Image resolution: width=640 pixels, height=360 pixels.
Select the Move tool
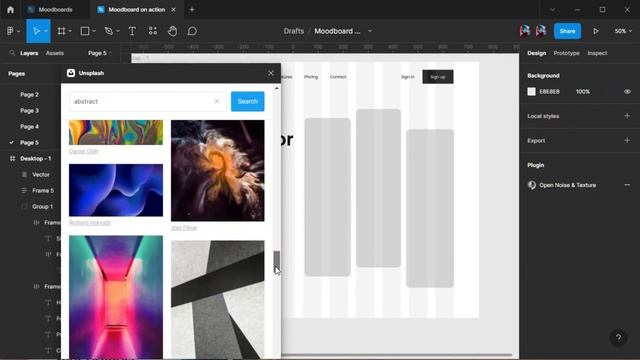tap(36, 31)
